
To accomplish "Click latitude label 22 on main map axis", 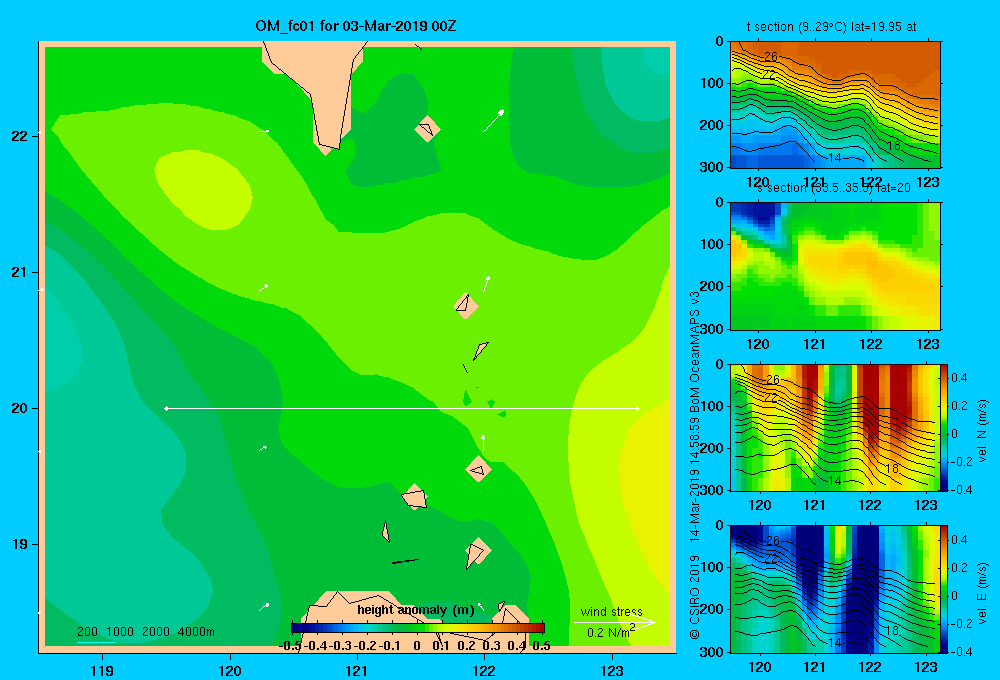I will pos(20,136).
